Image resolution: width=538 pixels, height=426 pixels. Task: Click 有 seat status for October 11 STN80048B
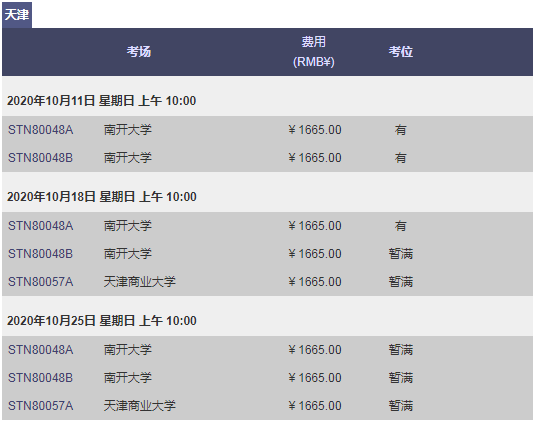pos(400,158)
